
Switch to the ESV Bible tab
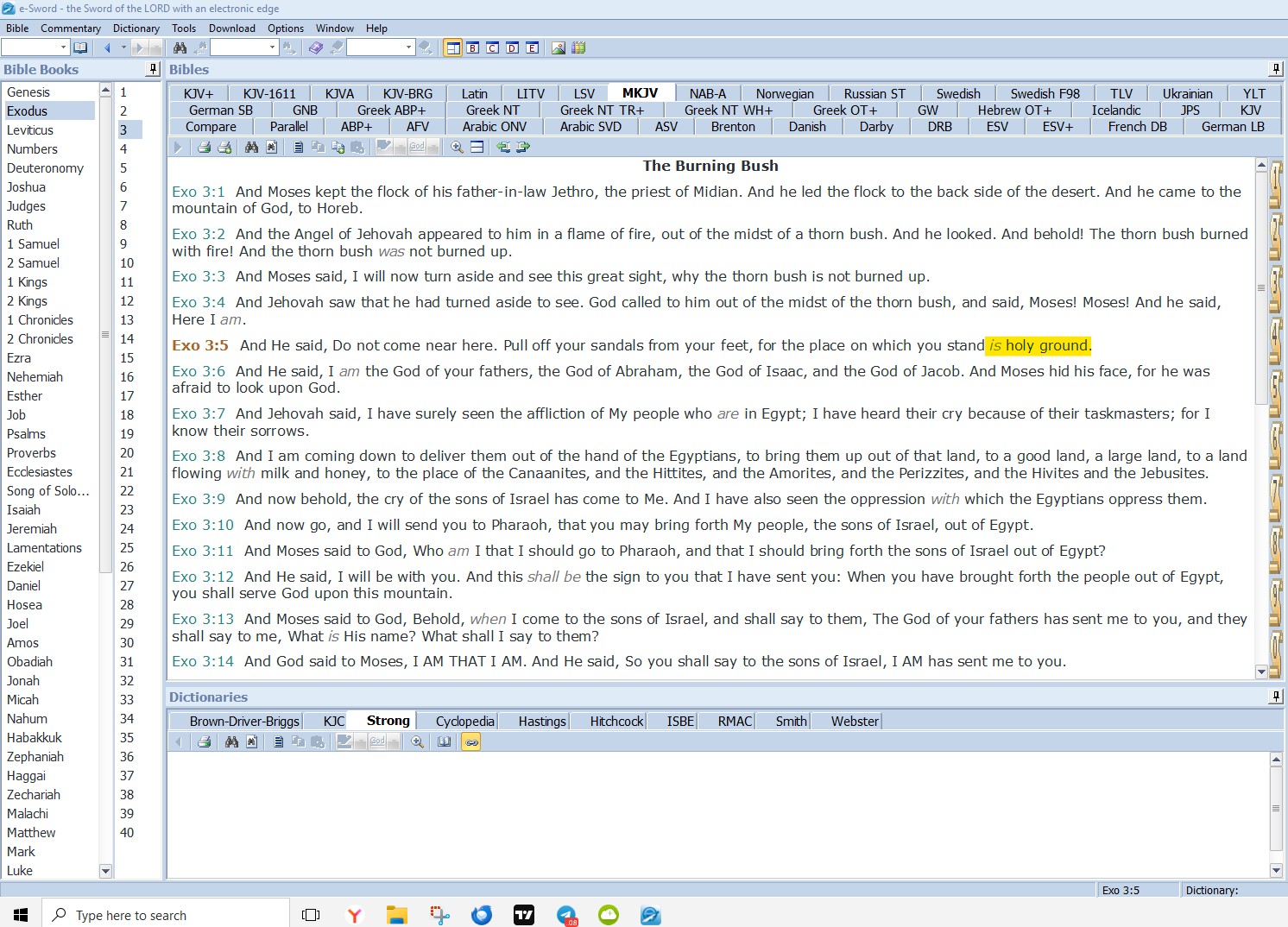point(997,127)
